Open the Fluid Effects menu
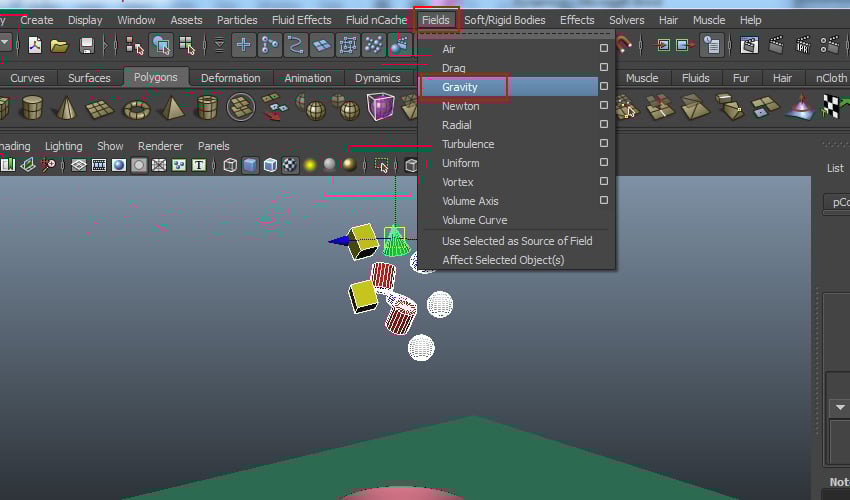850x500 pixels. pos(301,20)
